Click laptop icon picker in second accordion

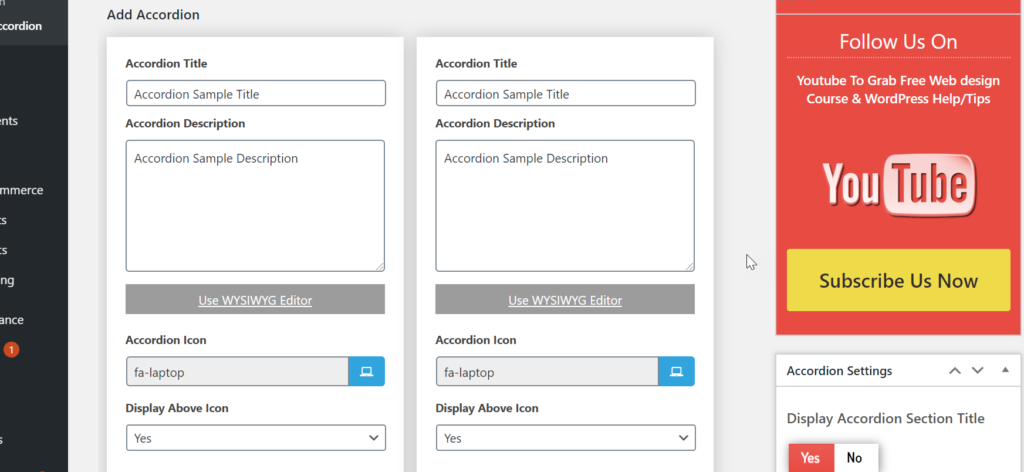[x=676, y=372]
